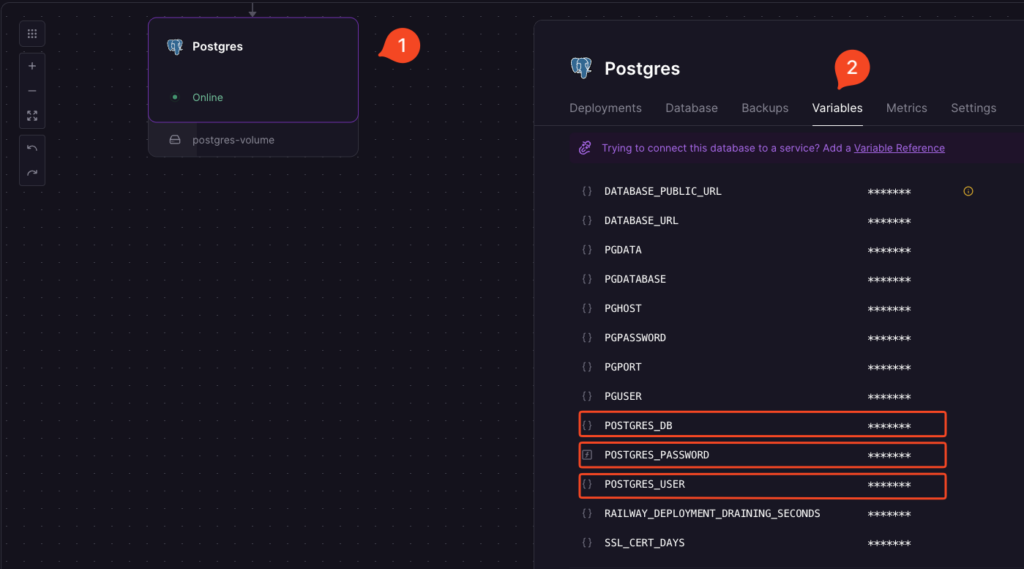The height and width of the screenshot is (569, 1024).
Task: Reveal the masked PGPASSWORD value
Action: [x=888, y=338]
